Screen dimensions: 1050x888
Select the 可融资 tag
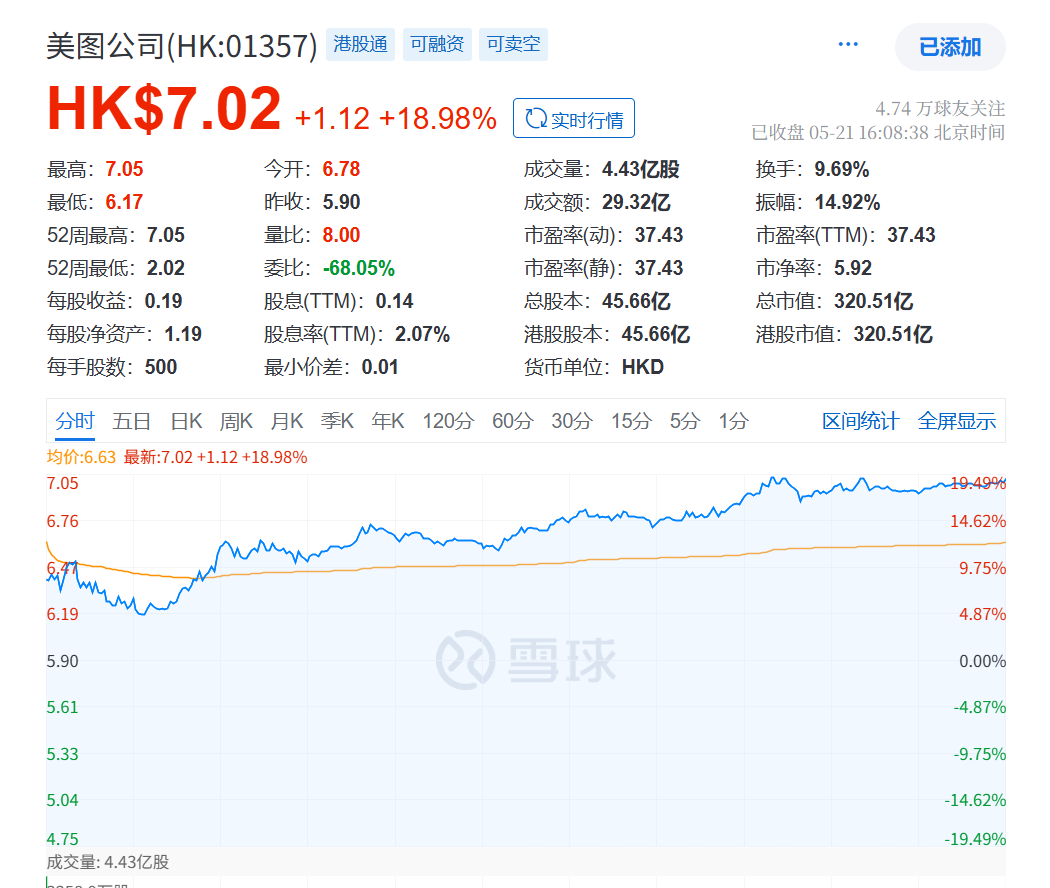click(437, 44)
